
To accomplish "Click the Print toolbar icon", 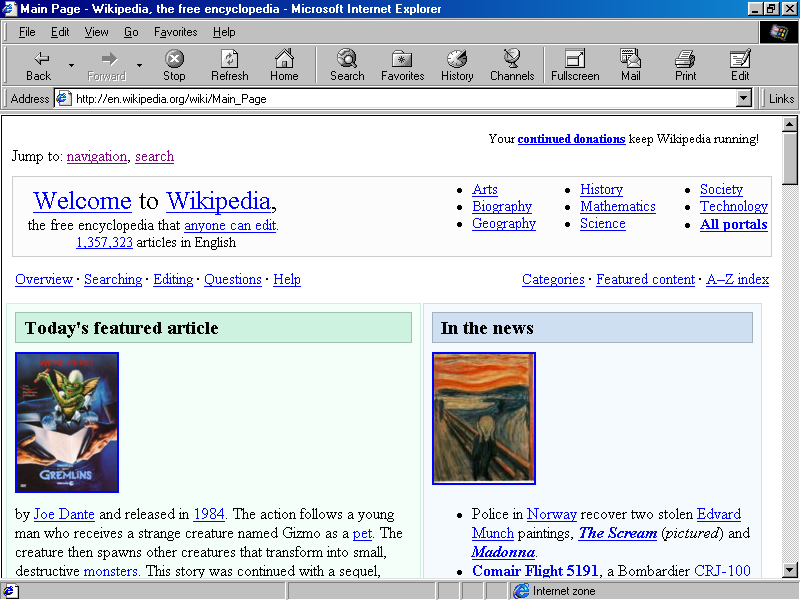I will [x=685, y=59].
